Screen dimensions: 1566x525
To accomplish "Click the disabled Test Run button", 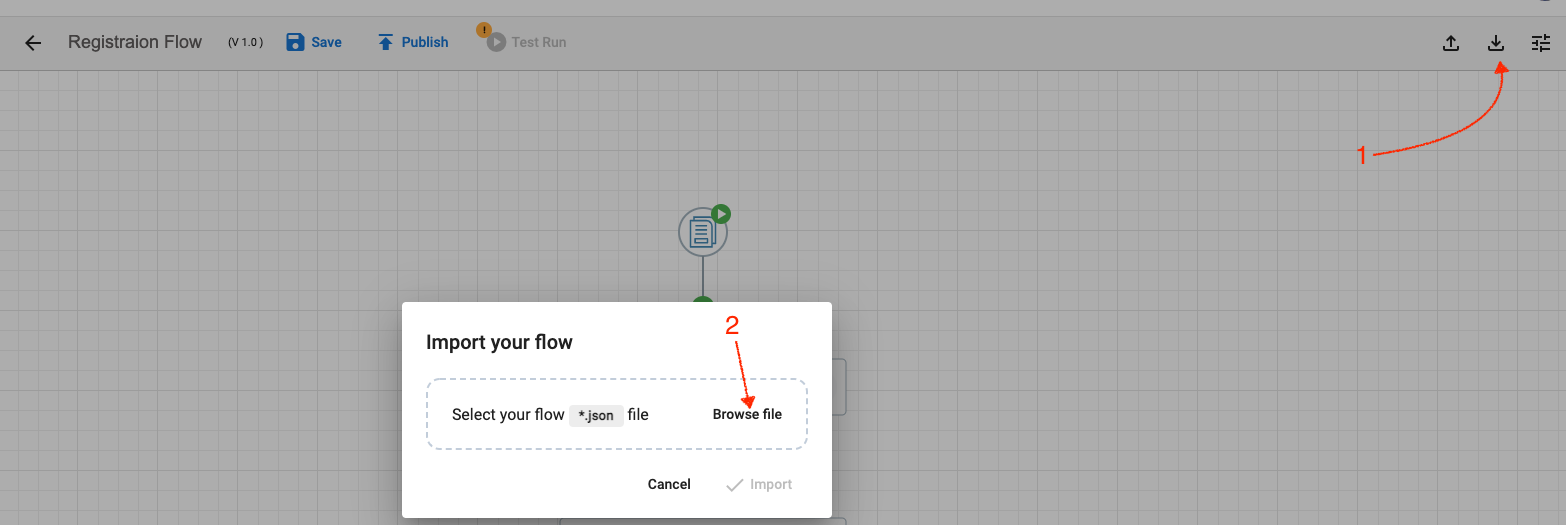I will click(x=527, y=42).
